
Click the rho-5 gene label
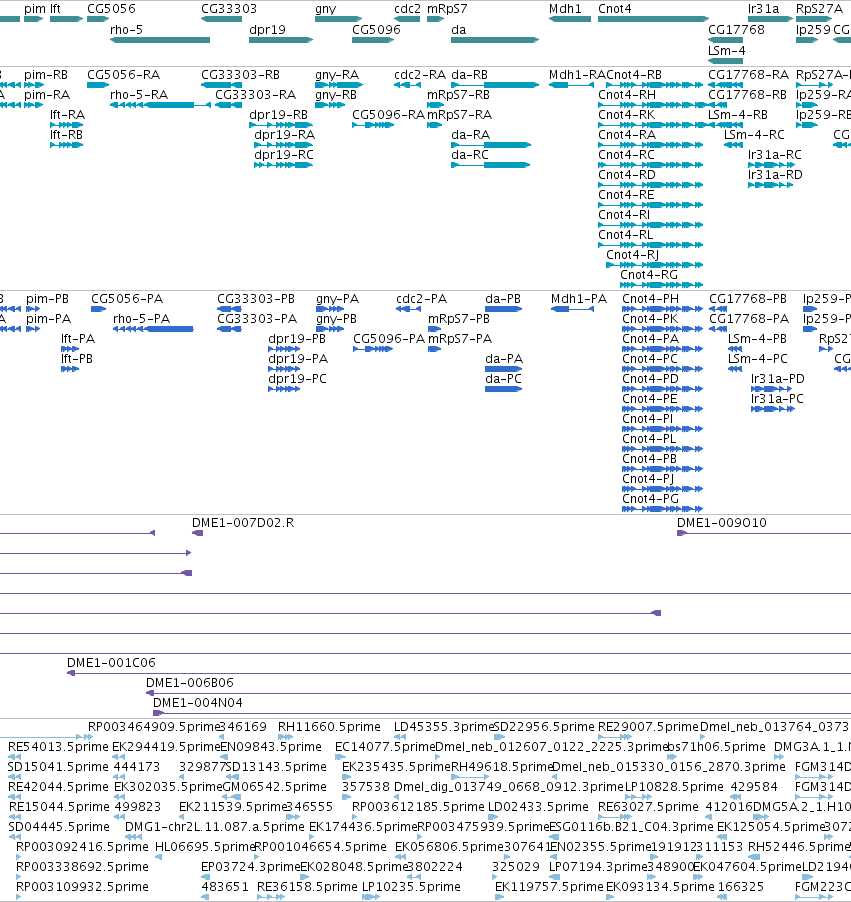(x=126, y=29)
